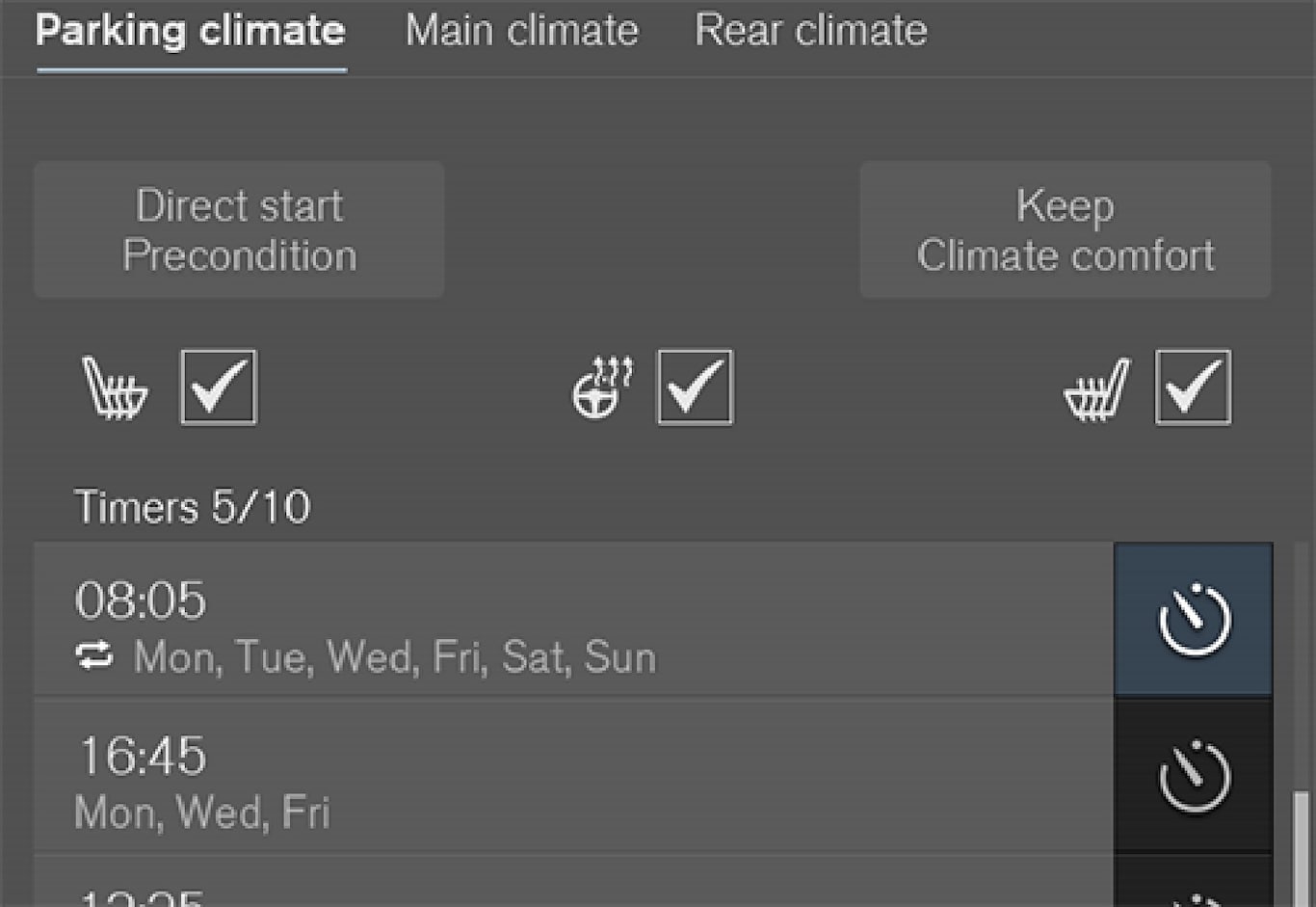
Task: Click the Timers 5/10 heading
Action: 193,507
